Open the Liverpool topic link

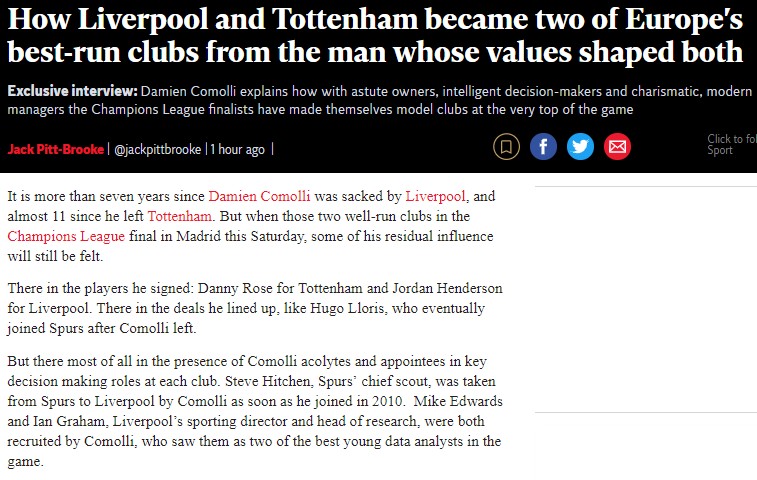[435, 196]
